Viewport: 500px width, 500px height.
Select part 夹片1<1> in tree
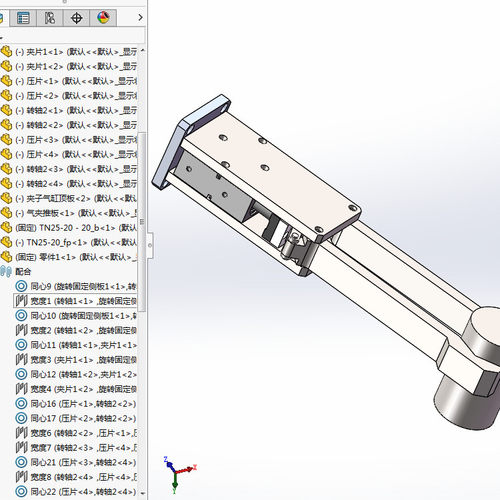(76, 52)
